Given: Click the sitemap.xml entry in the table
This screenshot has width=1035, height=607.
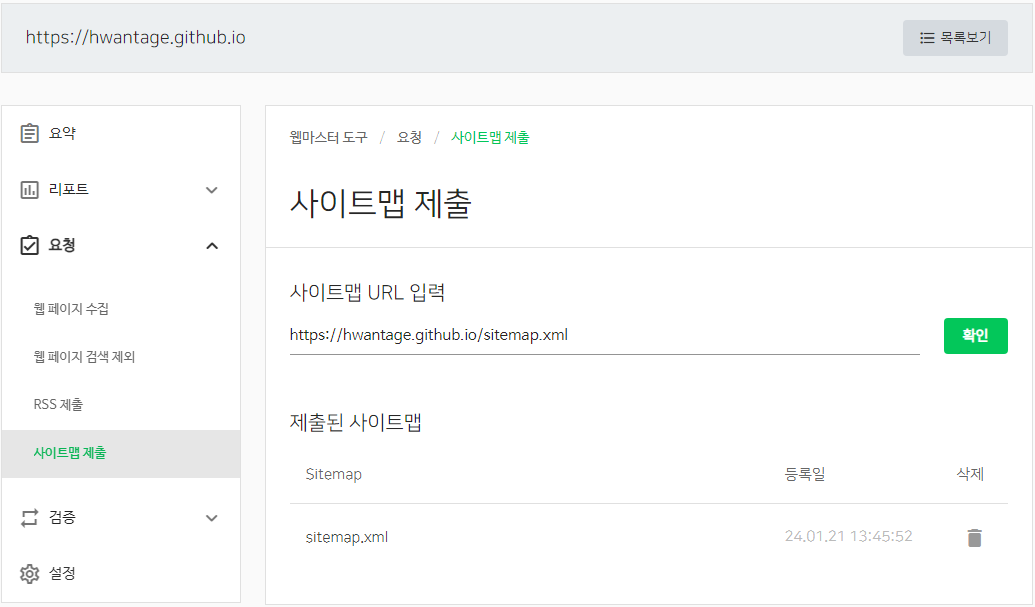Looking at the screenshot, I should [x=346, y=537].
